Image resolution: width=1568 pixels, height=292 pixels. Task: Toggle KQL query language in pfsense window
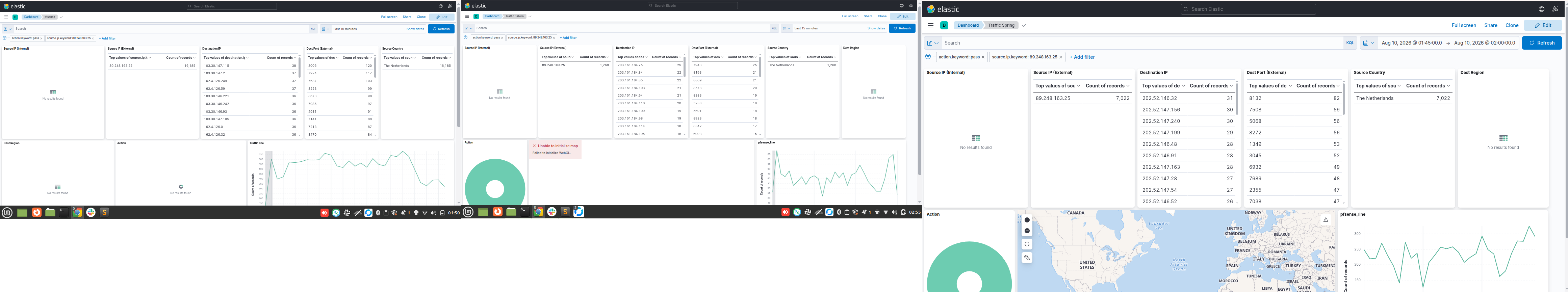tap(313, 29)
